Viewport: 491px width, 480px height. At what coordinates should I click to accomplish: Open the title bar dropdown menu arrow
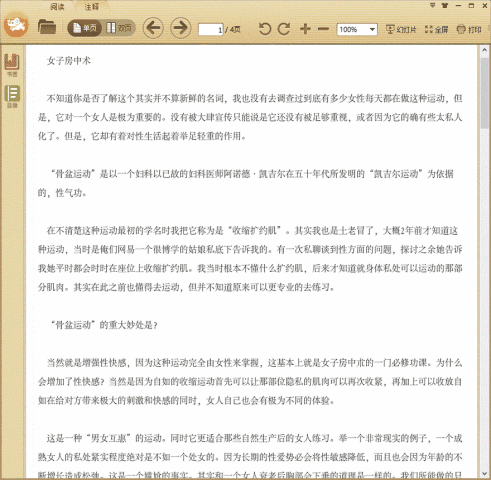(x=432, y=5)
